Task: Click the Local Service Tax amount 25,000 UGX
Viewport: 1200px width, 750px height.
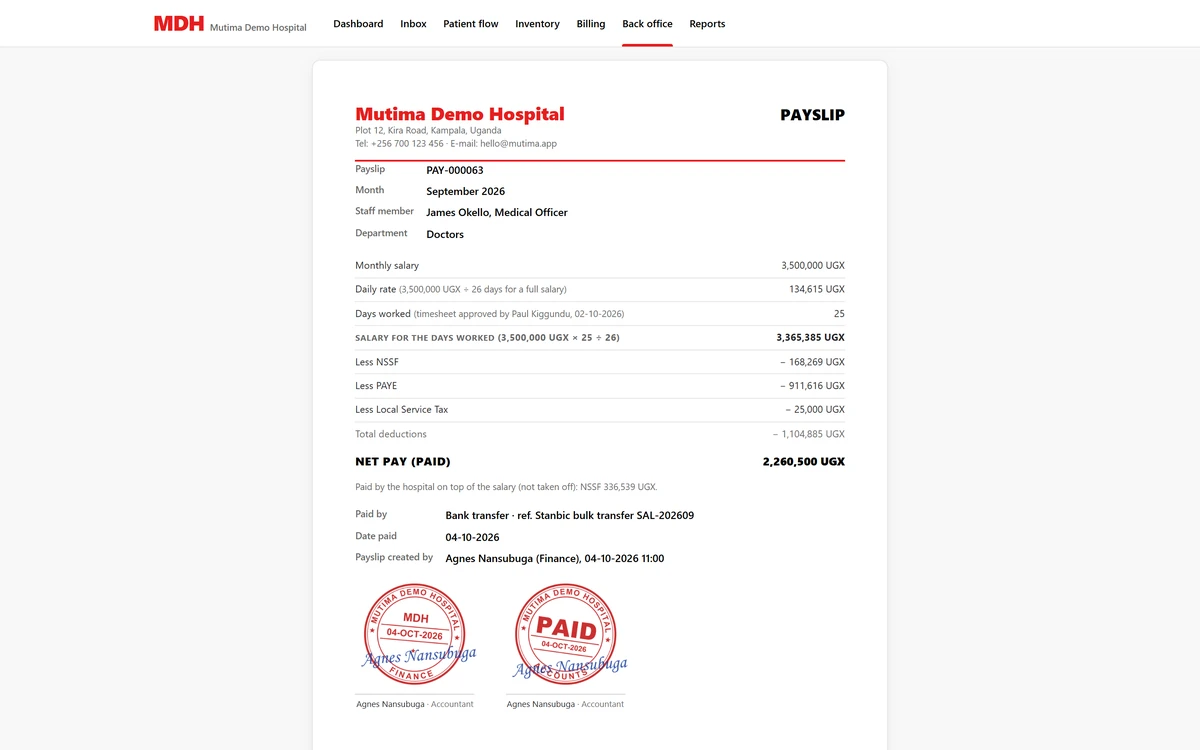Action: [815, 410]
